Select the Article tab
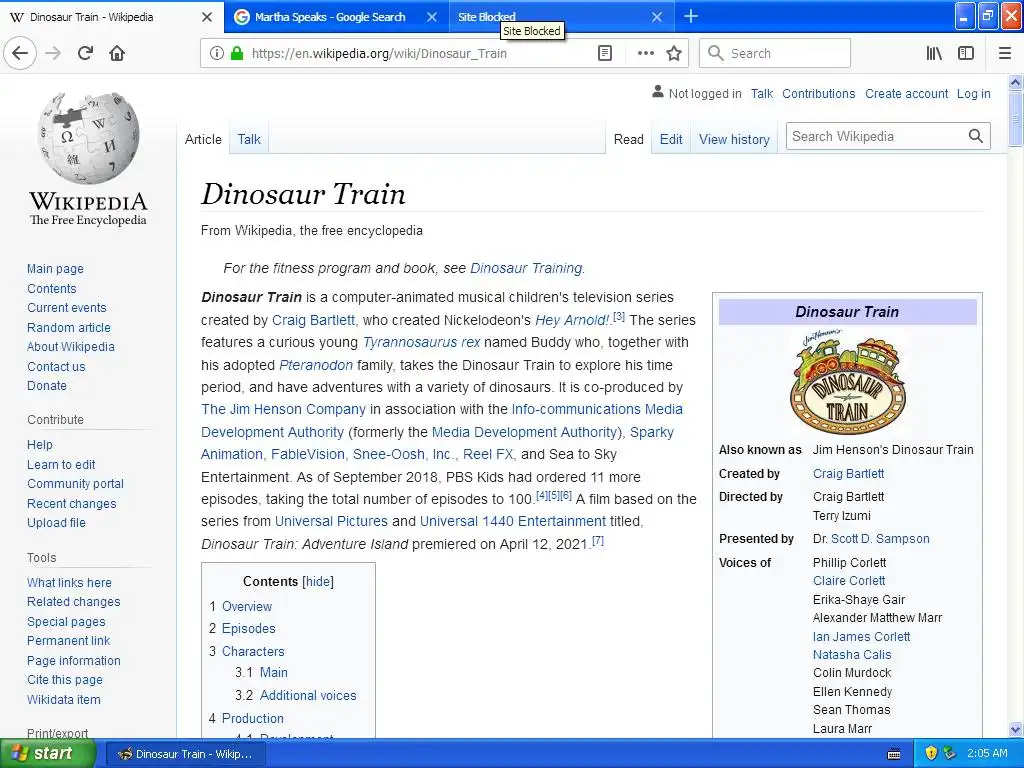Viewport: 1024px width, 768px height. click(203, 139)
